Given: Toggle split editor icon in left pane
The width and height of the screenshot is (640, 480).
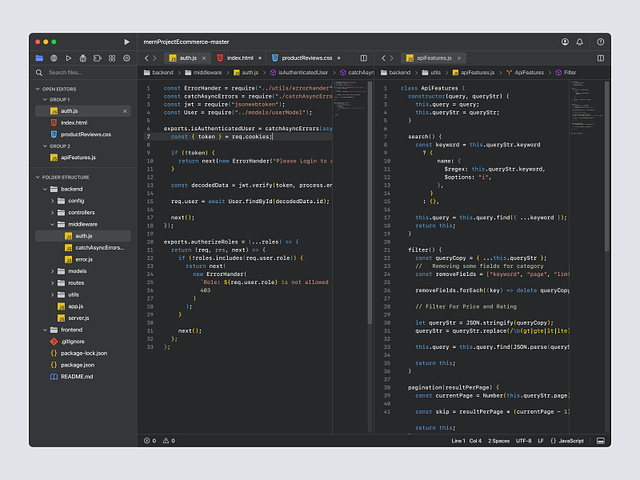Looking at the screenshot, I should coord(363,58).
